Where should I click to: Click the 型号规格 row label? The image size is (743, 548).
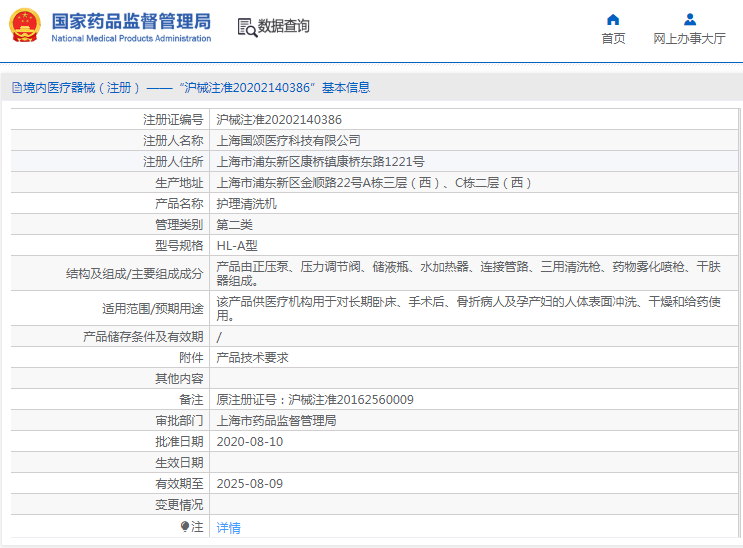[x=179, y=246]
